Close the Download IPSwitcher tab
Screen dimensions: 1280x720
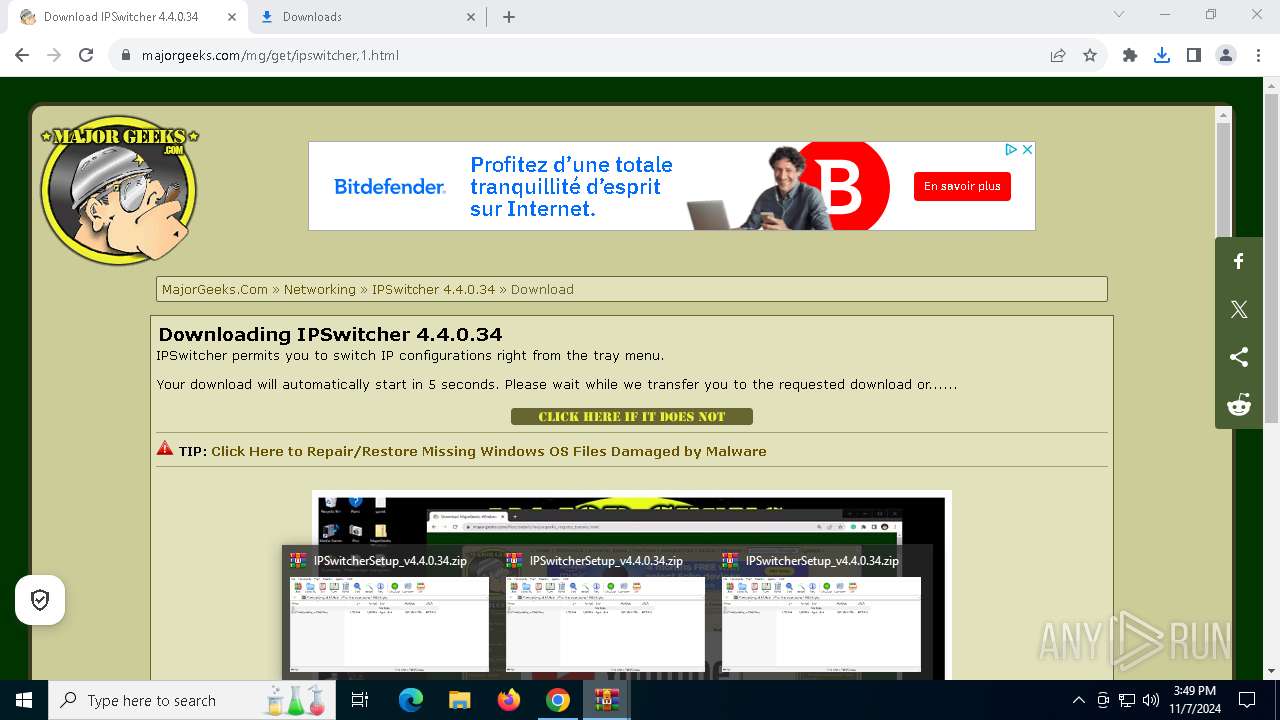(232, 17)
